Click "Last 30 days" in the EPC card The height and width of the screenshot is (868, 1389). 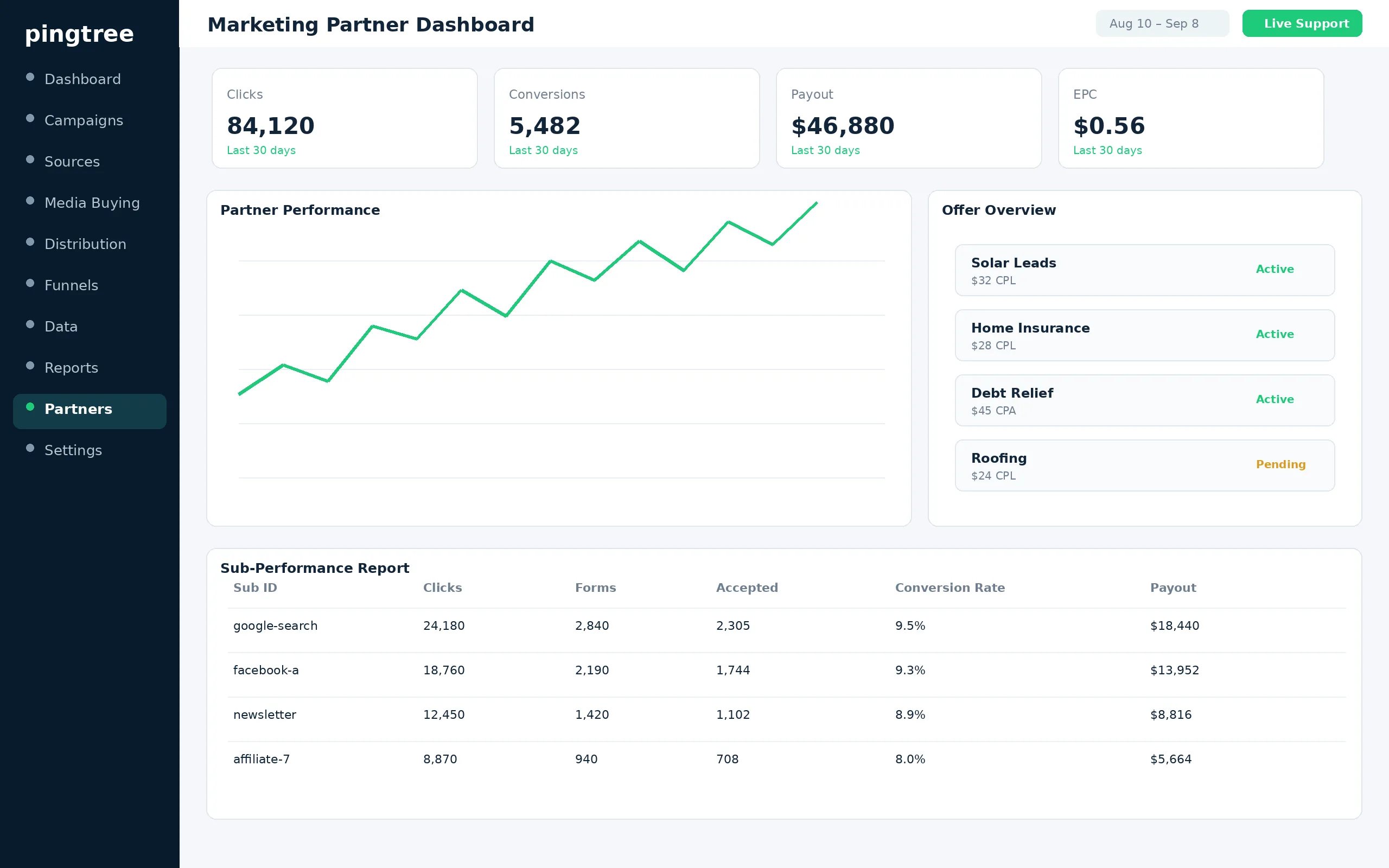coord(1108,150)
